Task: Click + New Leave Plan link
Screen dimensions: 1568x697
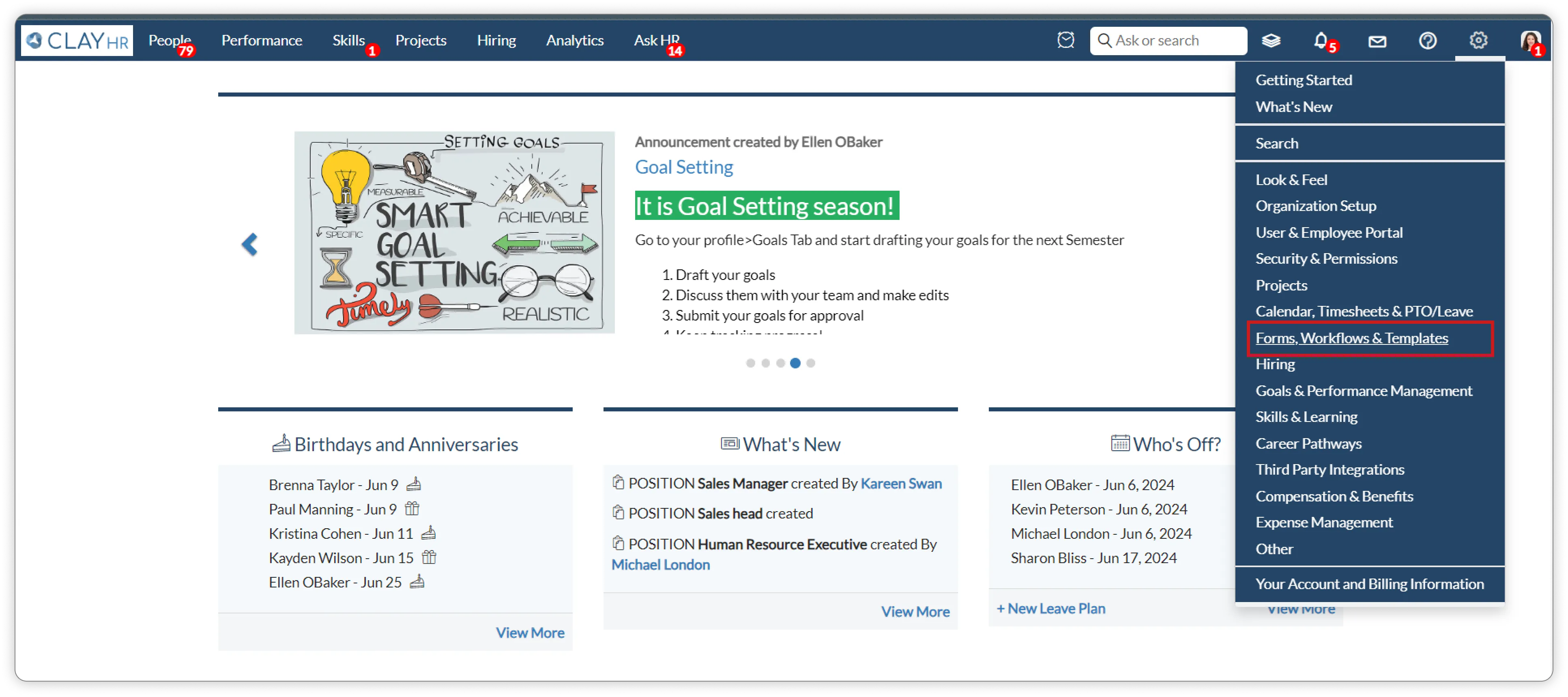Action: (1050, 609)
